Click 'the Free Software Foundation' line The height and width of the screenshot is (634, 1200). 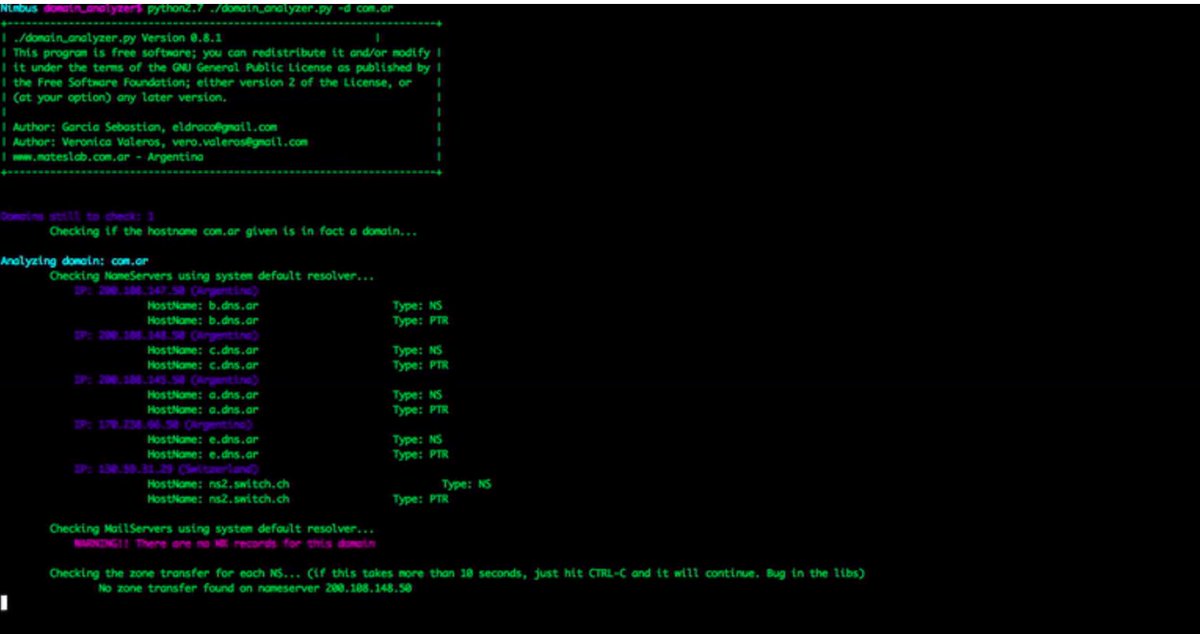[212, 83]
